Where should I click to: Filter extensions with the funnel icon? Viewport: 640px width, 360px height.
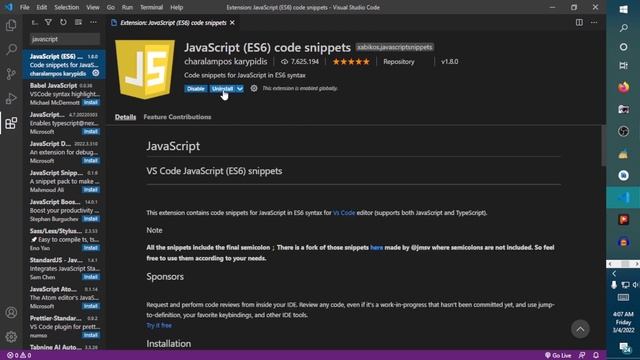pyautogui.click(x=48, y=22)
